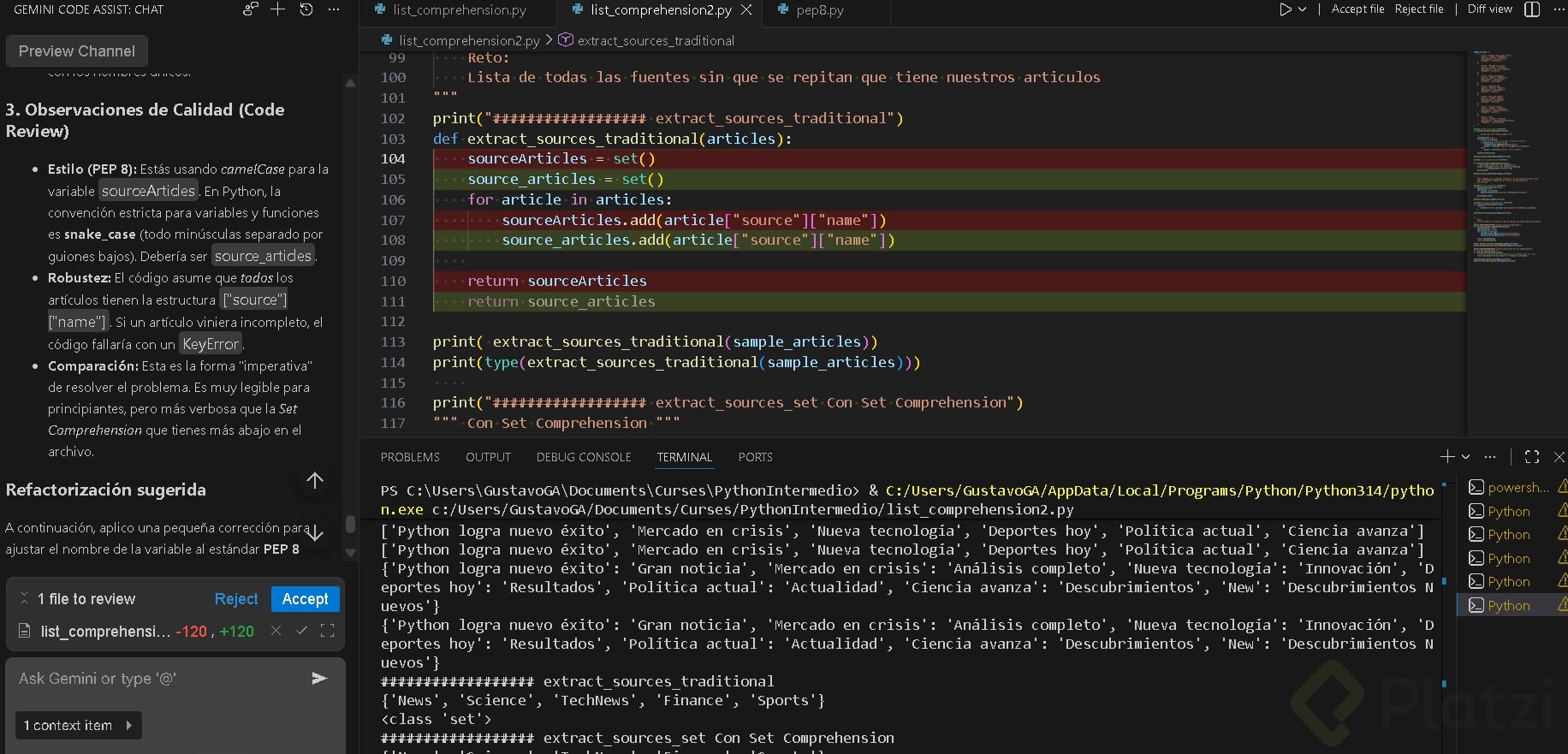Collapse the '1 file to review' section

24,598
